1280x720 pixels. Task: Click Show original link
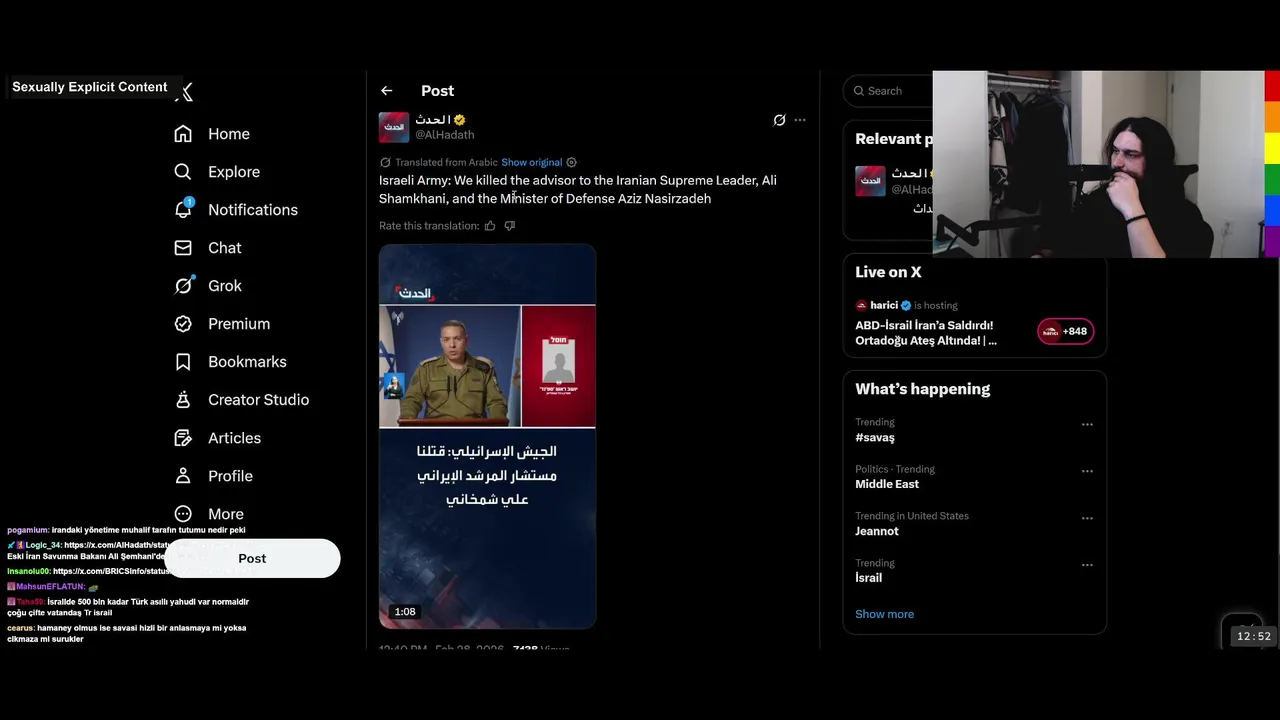[x=531, y=162]
